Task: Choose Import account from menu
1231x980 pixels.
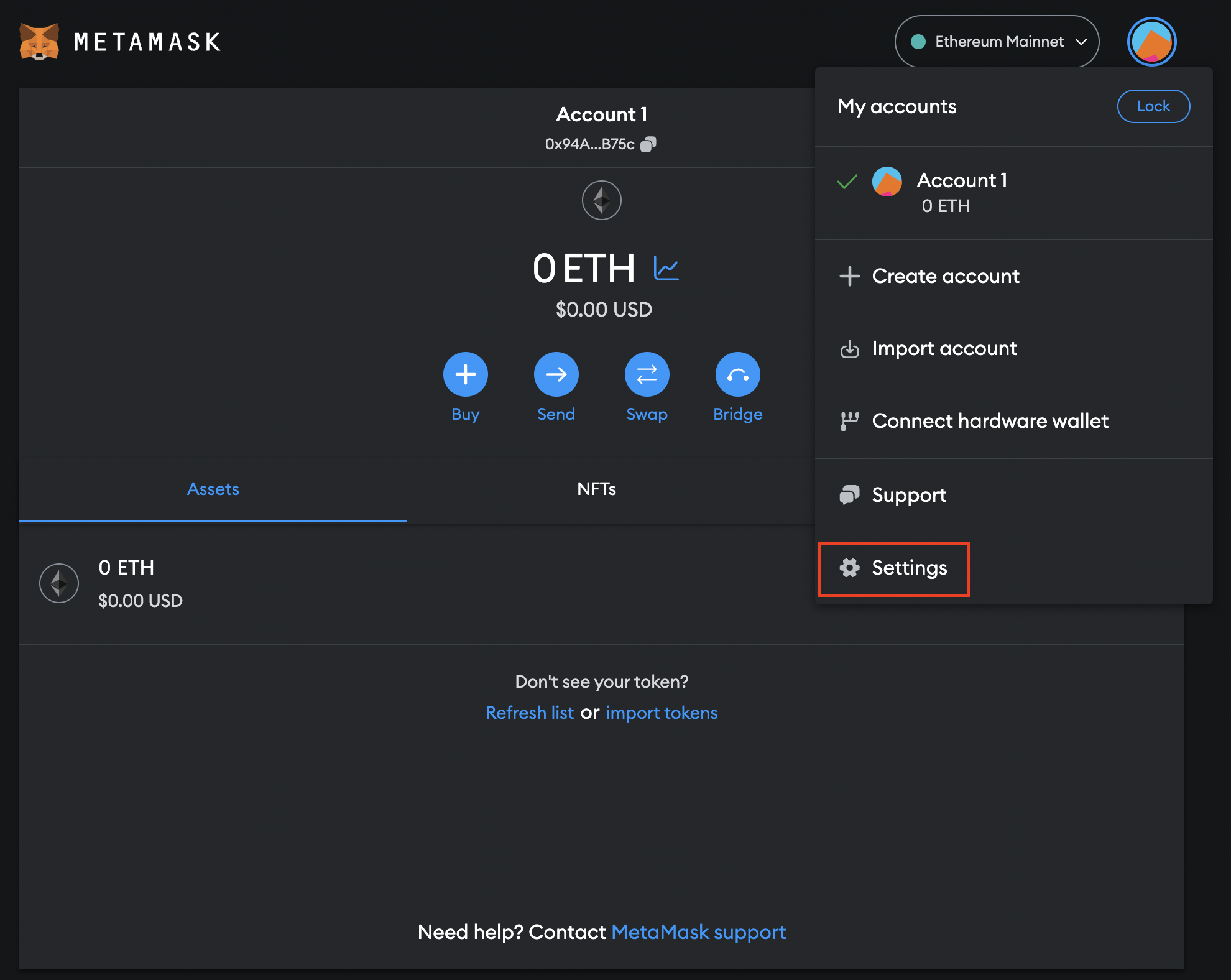Action: click(x=1014, y=348)
